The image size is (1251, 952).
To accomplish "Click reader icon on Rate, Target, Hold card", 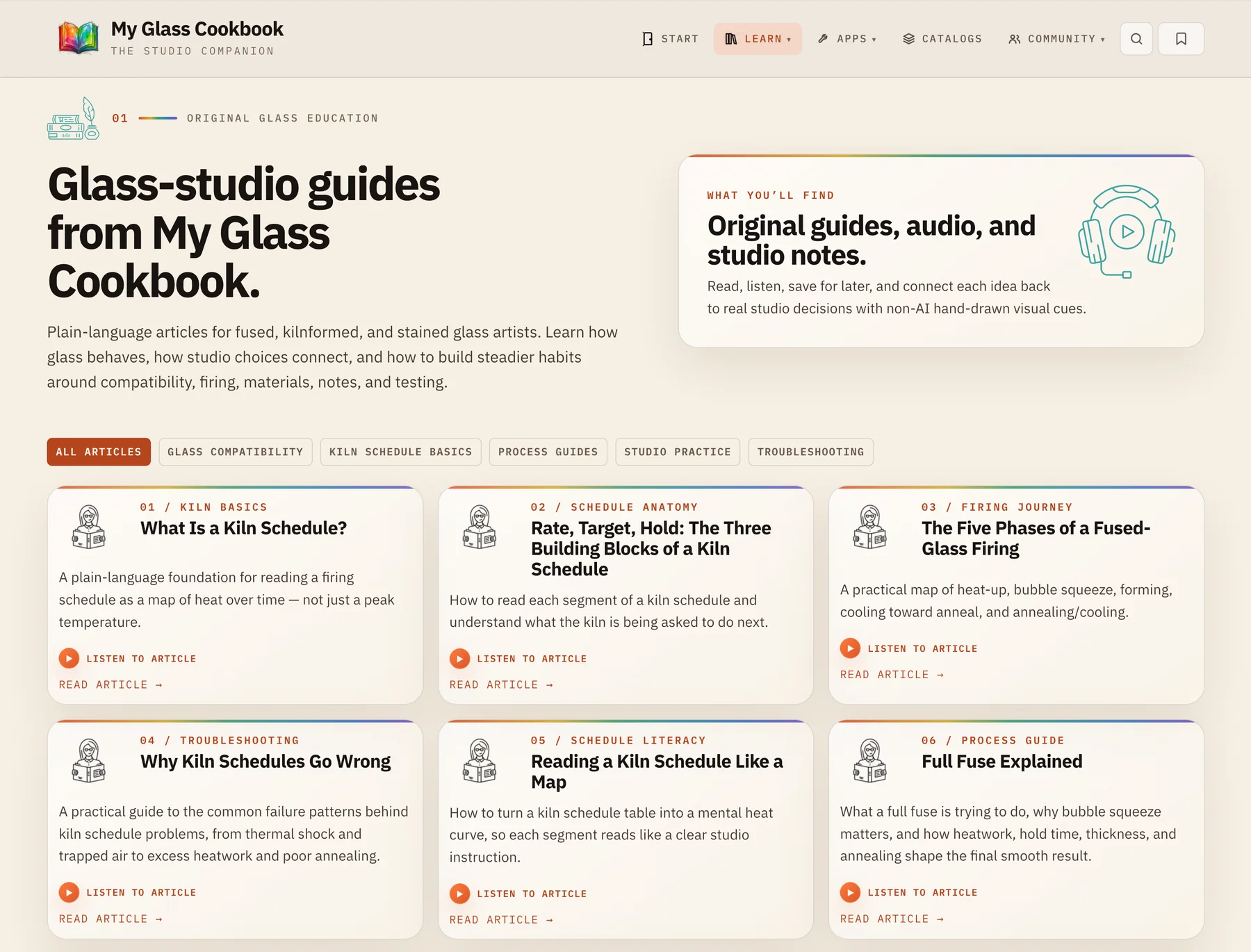I will click(x=480, y=527).
